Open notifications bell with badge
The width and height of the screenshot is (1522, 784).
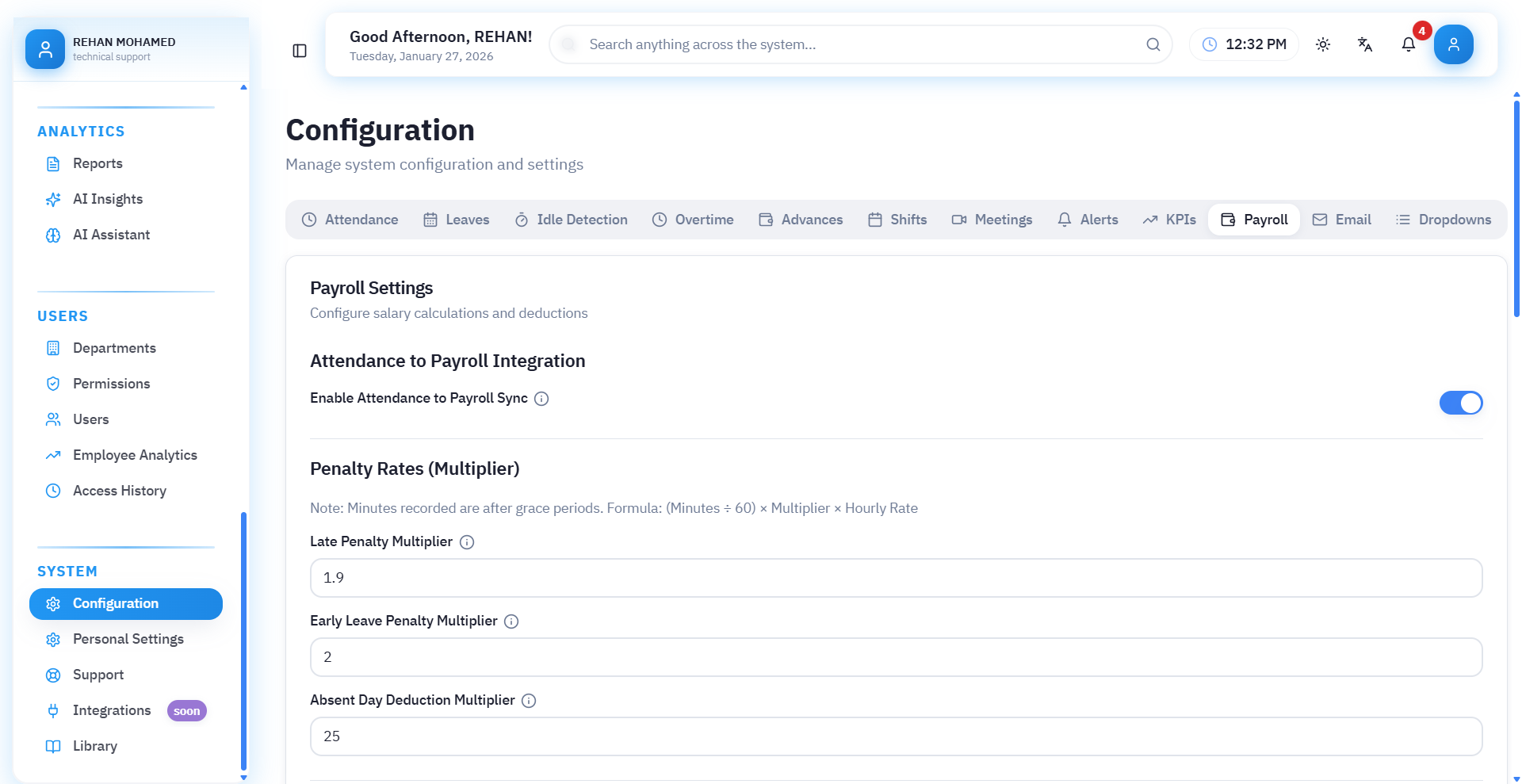(1408, 44)
